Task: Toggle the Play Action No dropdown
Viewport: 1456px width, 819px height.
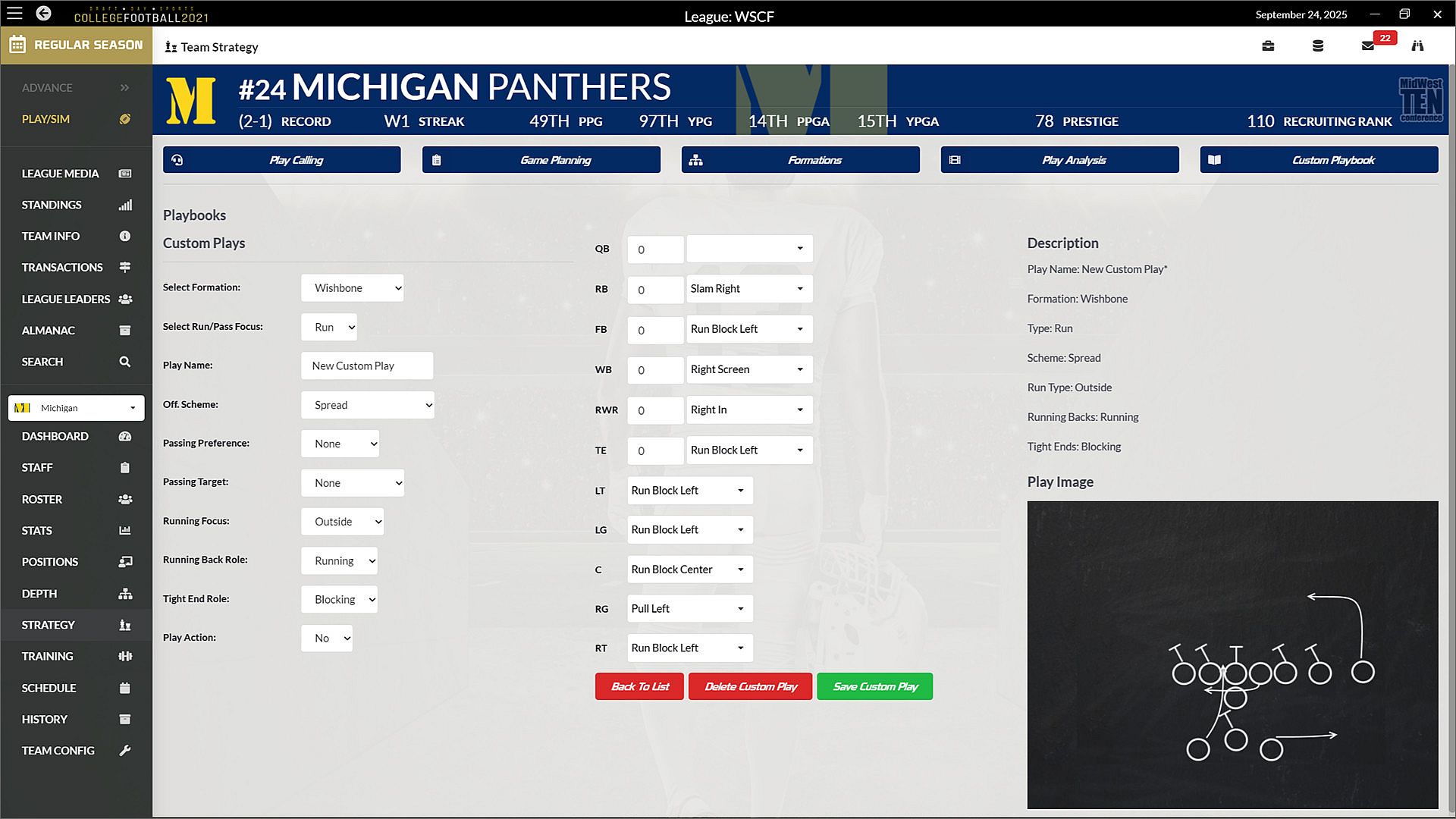Action: pyautogui.click(x=327, y=639)
